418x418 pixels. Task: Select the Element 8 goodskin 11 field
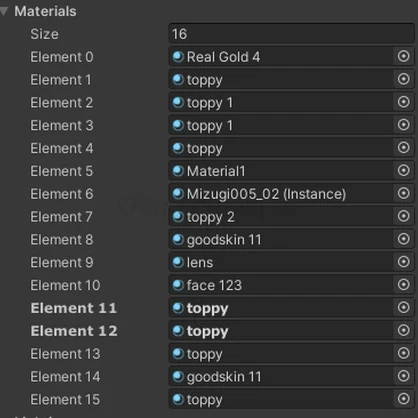click(281, 239)
